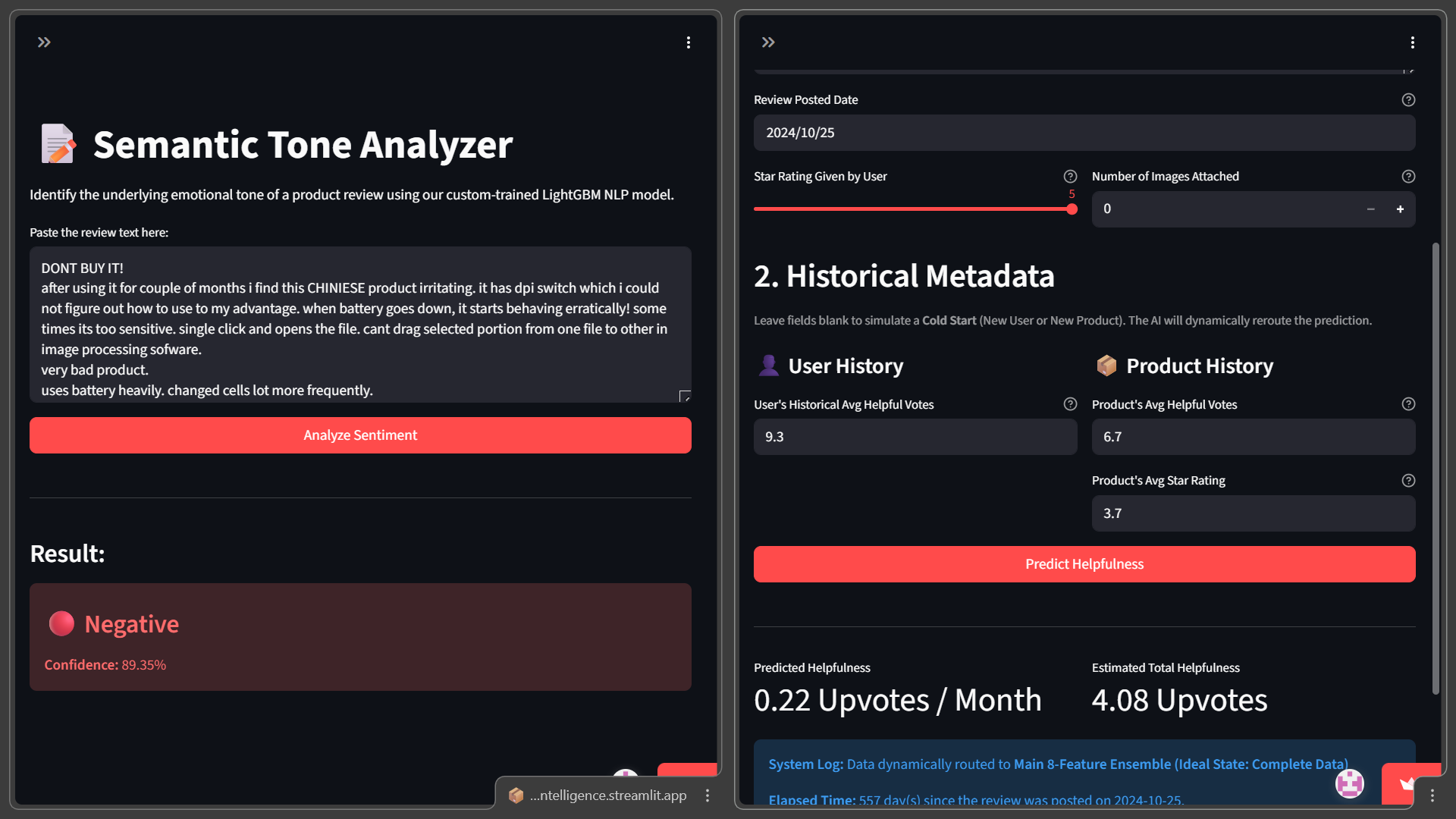Click the 0.22 Upvotes / Month value
The height and width of the screenshot is (819, 1456).
(898, 700)
